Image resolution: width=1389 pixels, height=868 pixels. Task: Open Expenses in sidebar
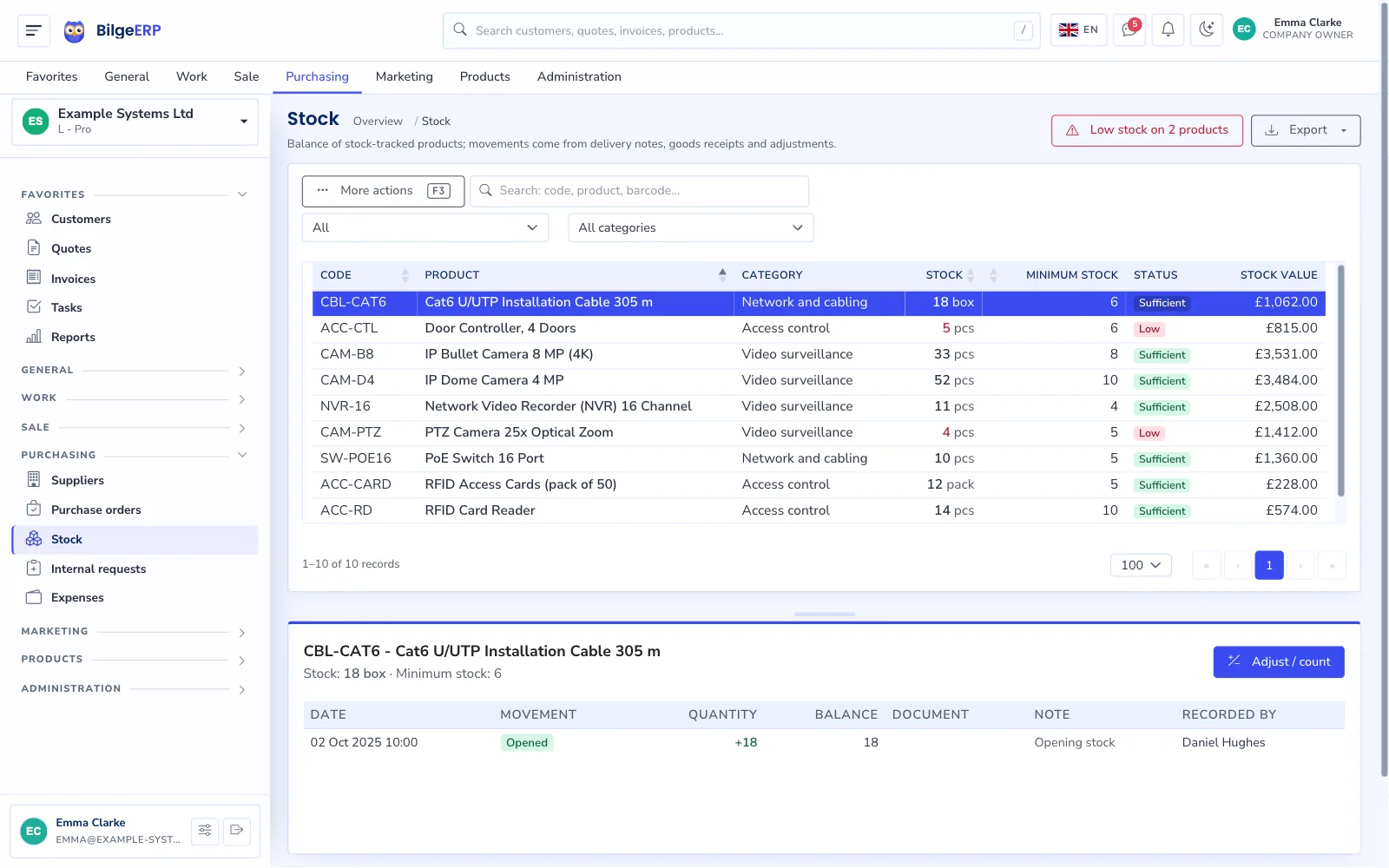pos(77,598)
